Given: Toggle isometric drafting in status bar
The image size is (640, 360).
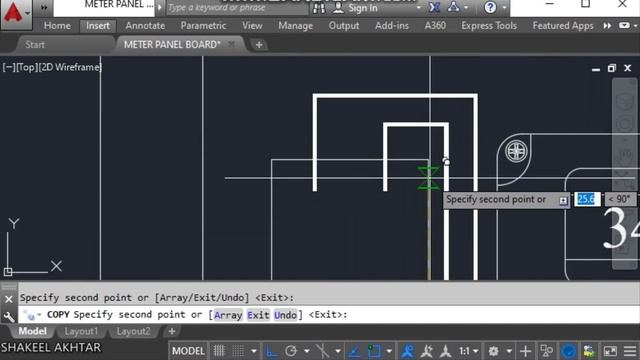Looking at the screenshot, I should (x=322, y=351).
